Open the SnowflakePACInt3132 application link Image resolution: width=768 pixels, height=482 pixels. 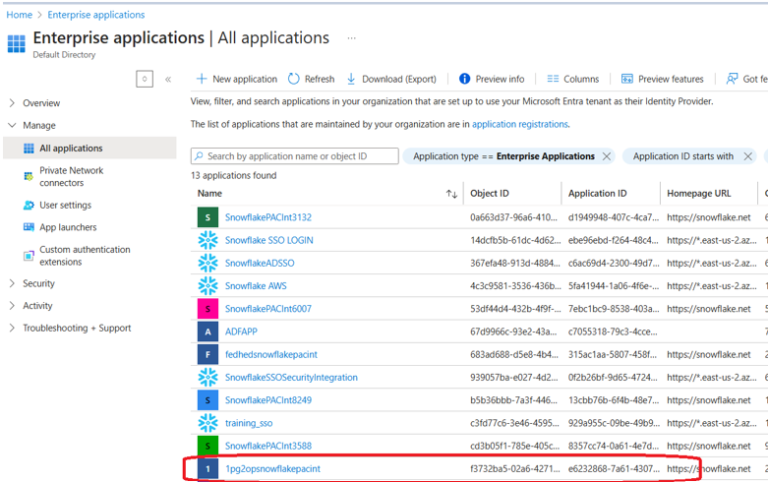[268, 217]
